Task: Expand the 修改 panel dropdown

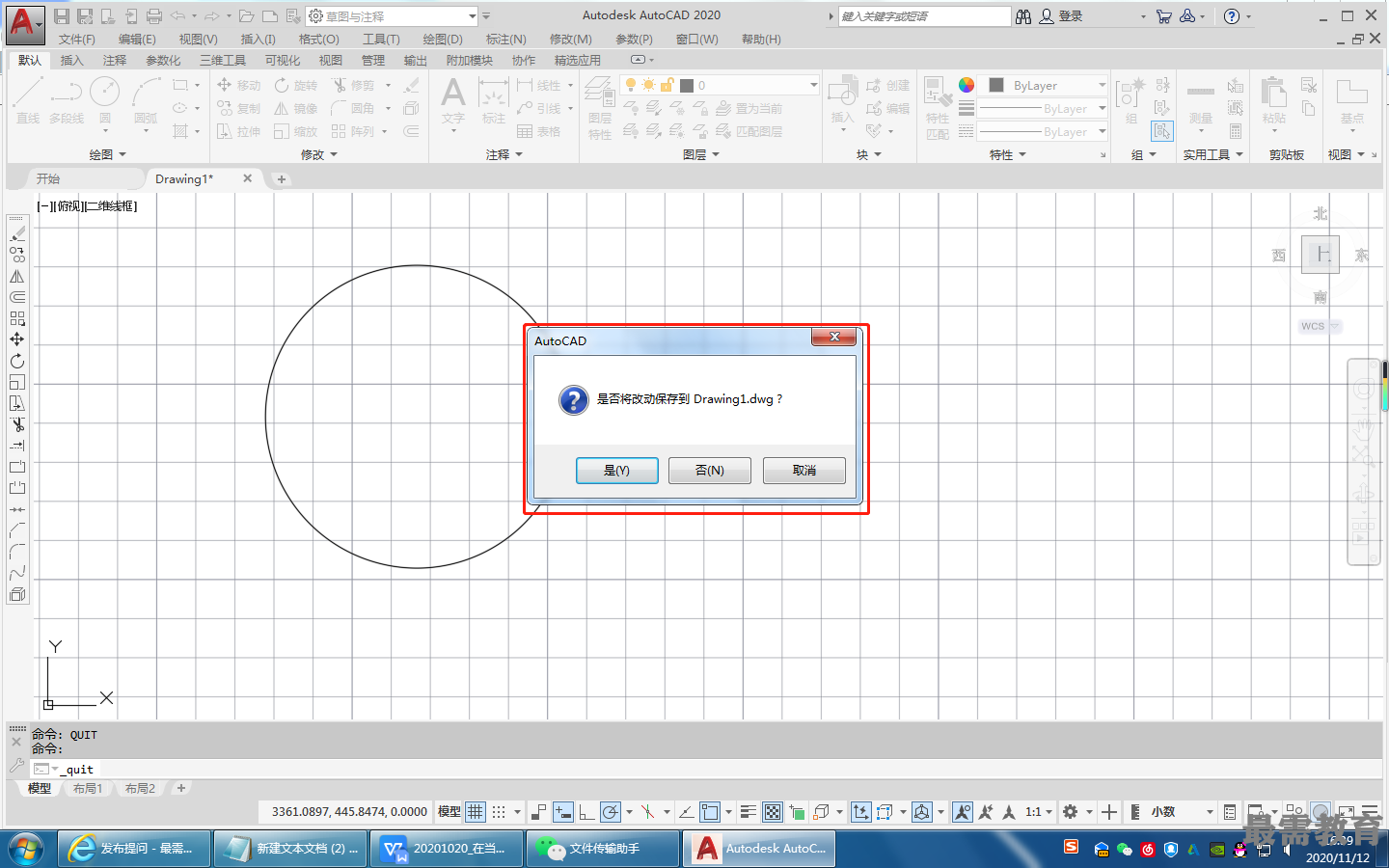Action: (319, 154)
